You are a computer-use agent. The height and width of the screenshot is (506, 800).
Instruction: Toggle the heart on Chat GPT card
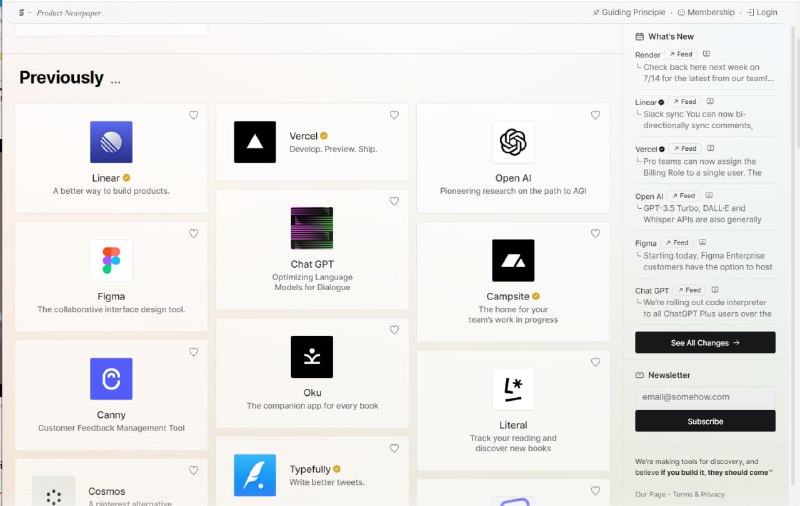394,202
